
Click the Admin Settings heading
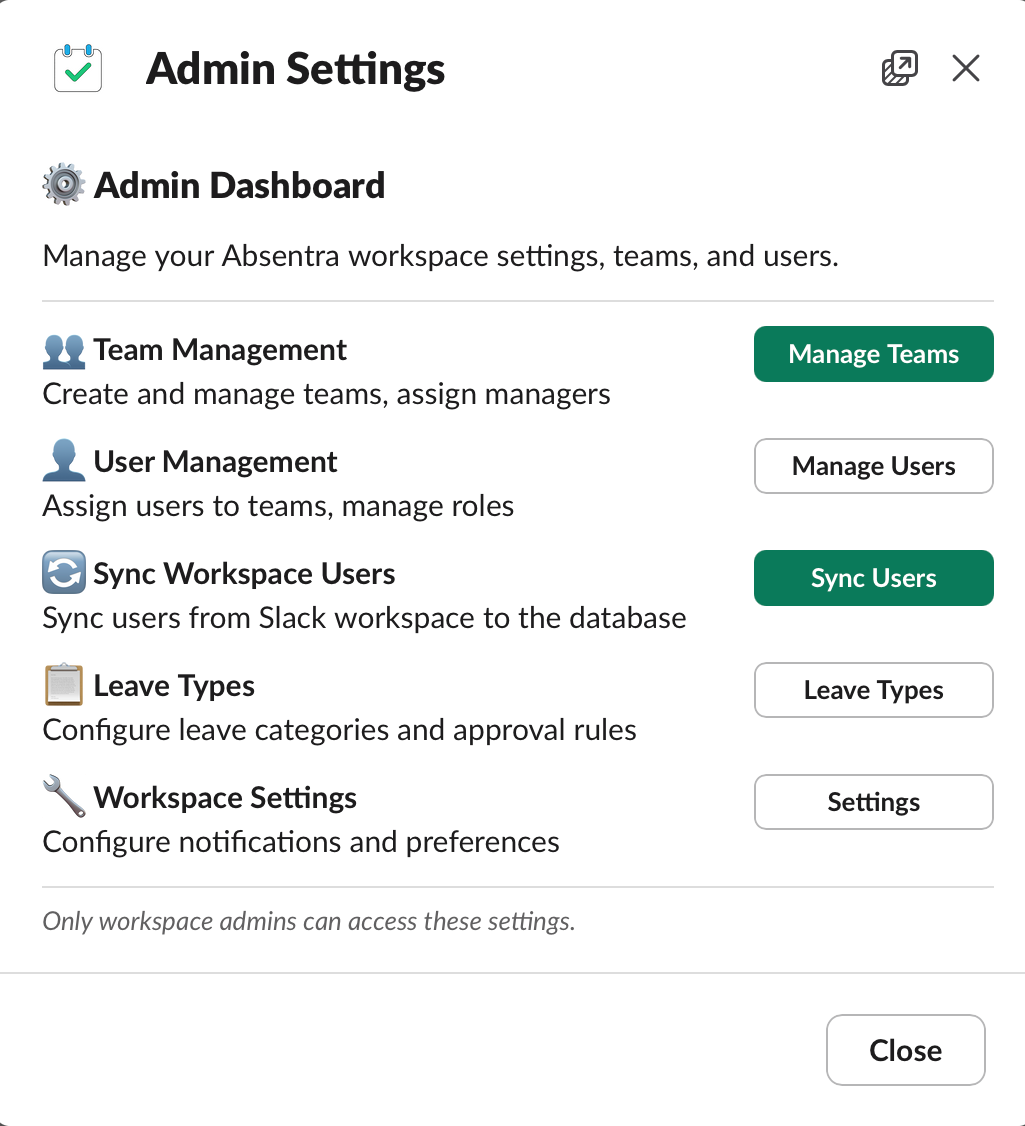pos(294,68)
